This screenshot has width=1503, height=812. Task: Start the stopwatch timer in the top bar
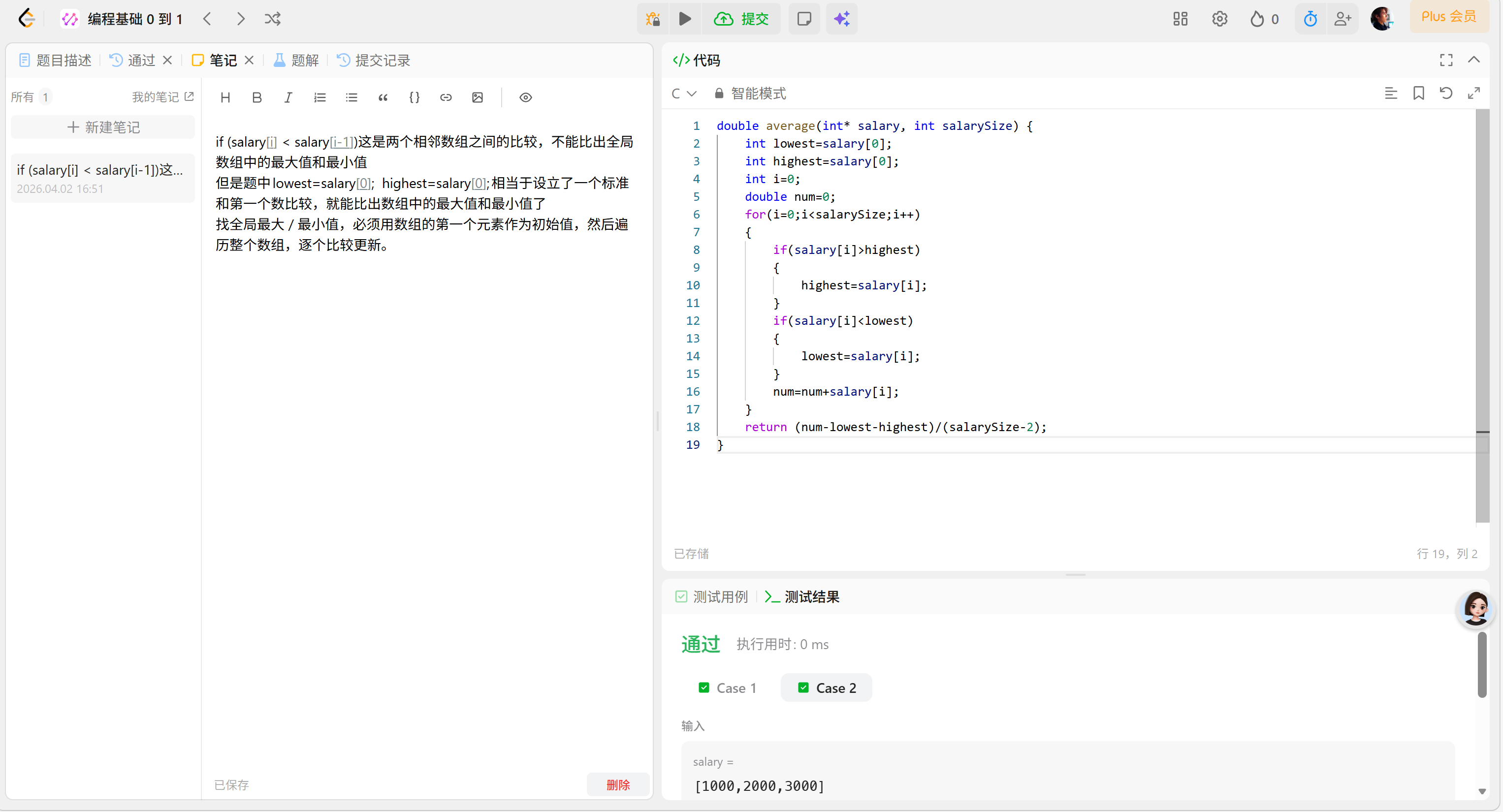pos(1310,19)
